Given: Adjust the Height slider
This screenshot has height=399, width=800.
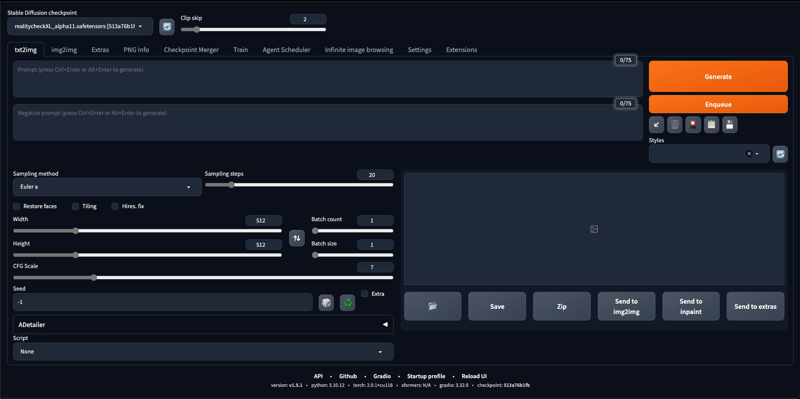Looking at the screenshot, I should [x=147, y=255].
